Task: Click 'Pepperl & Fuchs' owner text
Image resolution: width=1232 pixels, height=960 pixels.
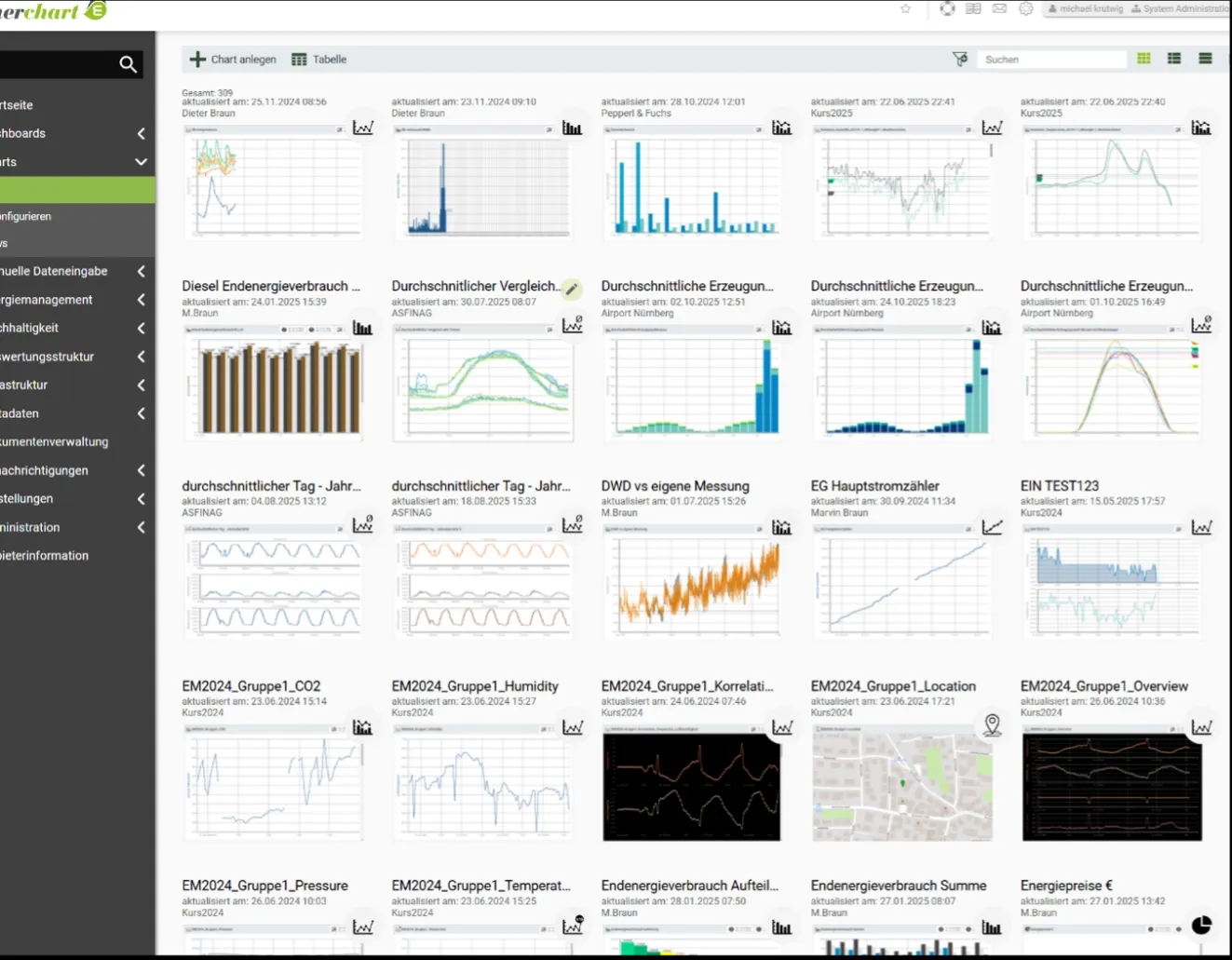Action: [636, 114]
